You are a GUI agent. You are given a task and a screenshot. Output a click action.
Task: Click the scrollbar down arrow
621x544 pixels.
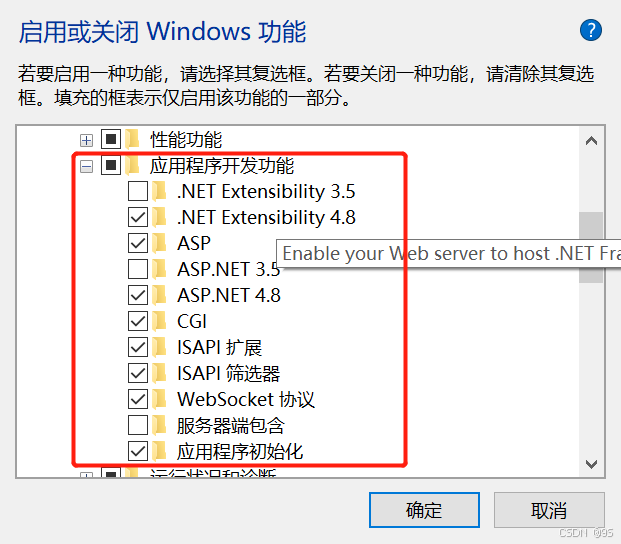pos(590,463)
